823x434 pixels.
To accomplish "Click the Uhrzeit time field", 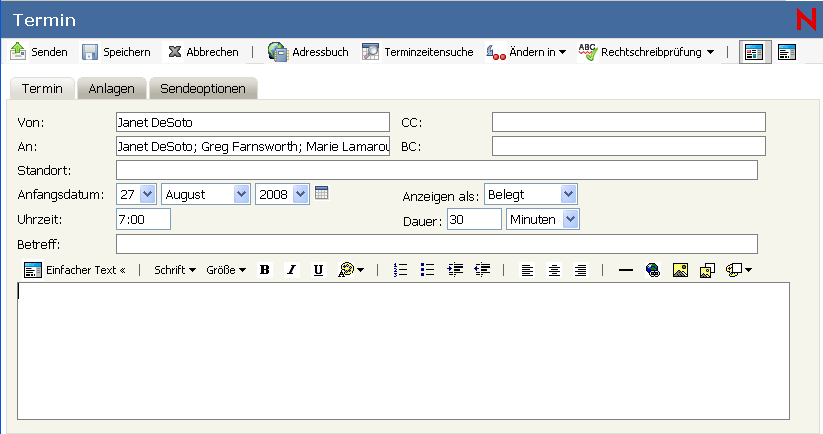I will tap(143, 219).
